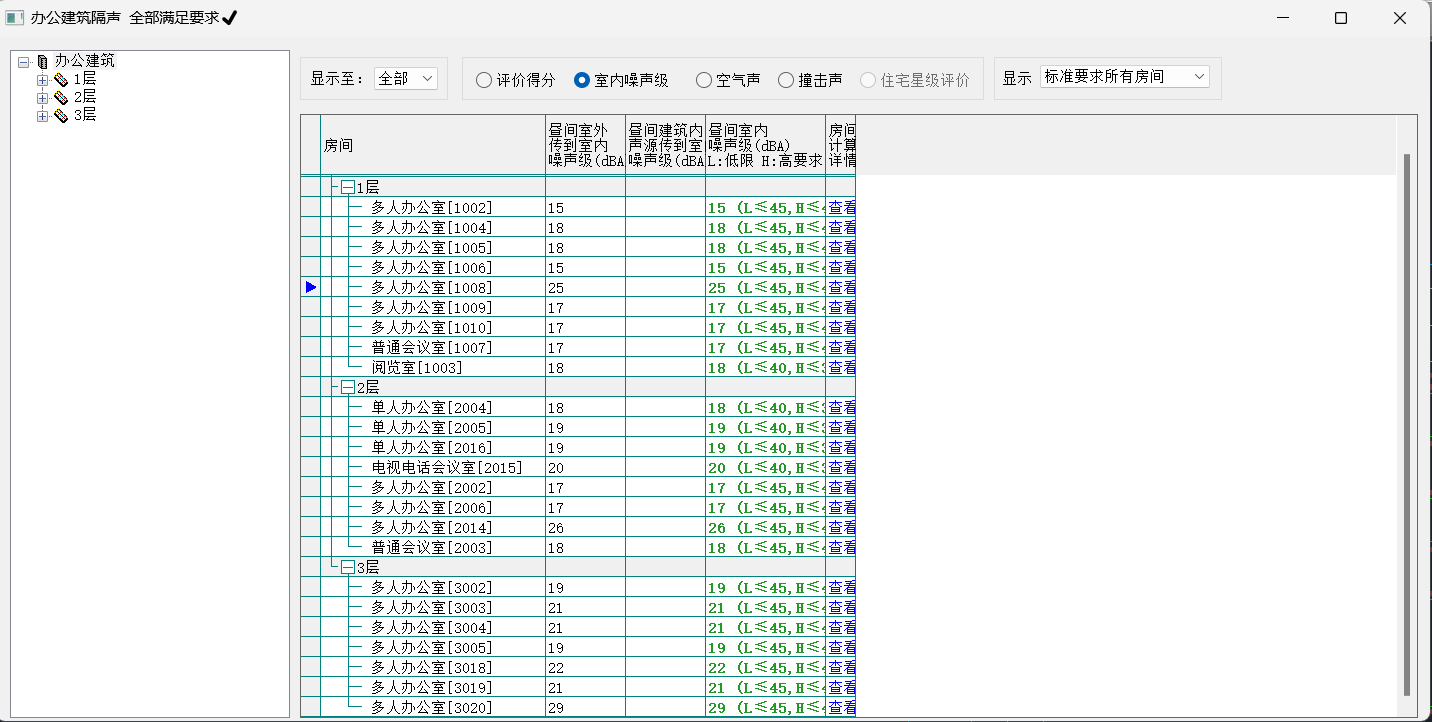Click the 办公建筑 building icon in tree
Viewport: 1432px width, 722px height.
point(42,61)
